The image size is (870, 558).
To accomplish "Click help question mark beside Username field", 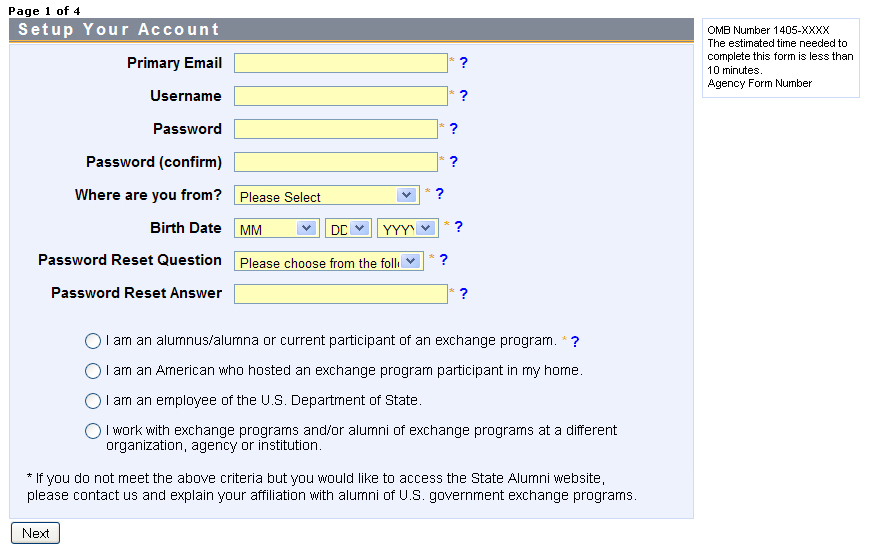I will click(463, 96).
